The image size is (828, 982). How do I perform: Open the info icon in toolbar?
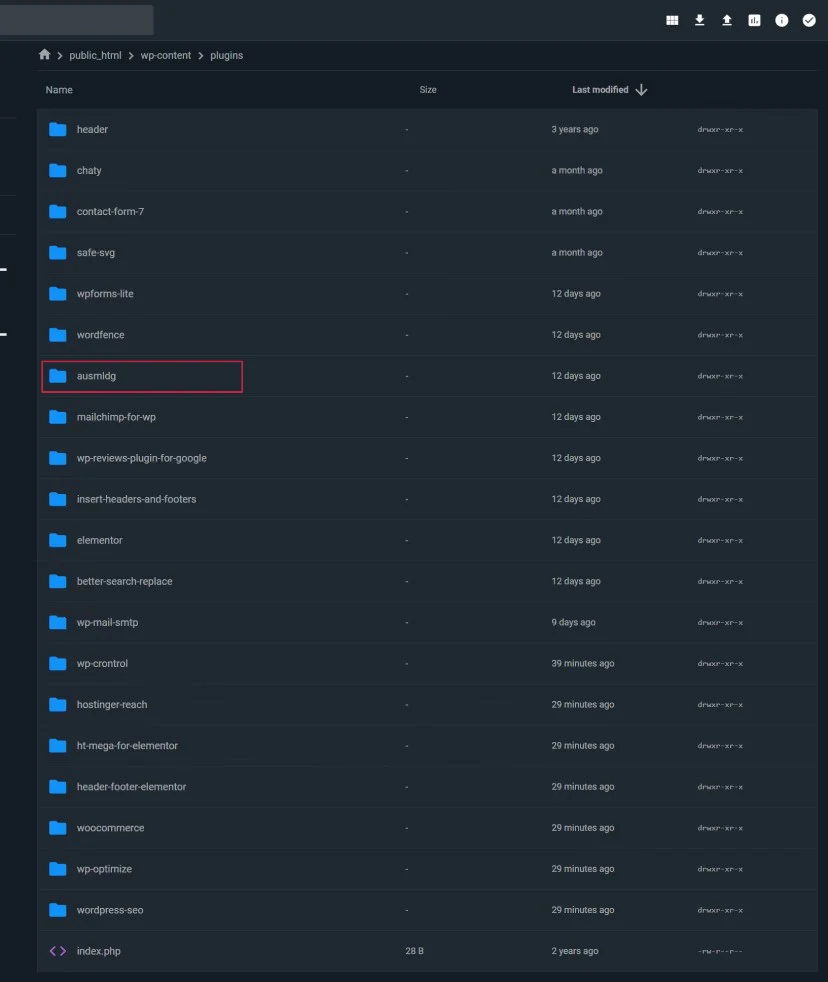[x=782, y=21]
